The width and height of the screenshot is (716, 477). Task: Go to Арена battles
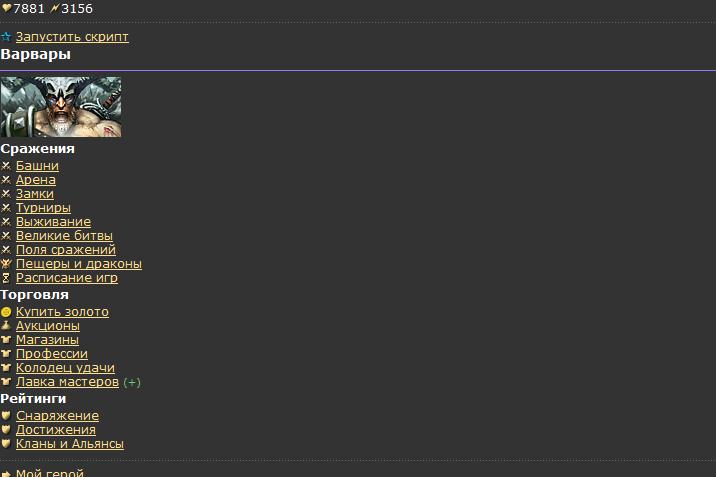[36, 180]
